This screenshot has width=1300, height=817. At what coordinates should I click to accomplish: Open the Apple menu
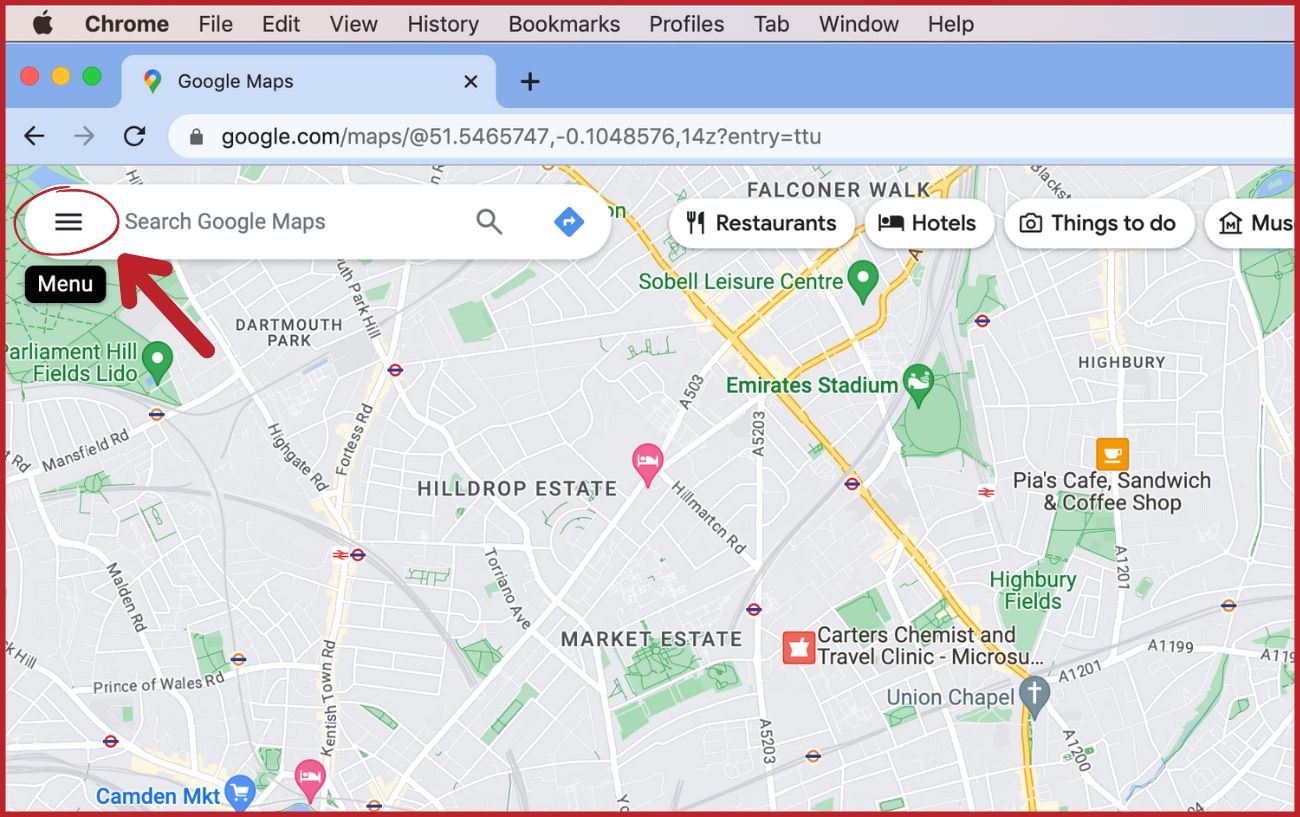42,23
